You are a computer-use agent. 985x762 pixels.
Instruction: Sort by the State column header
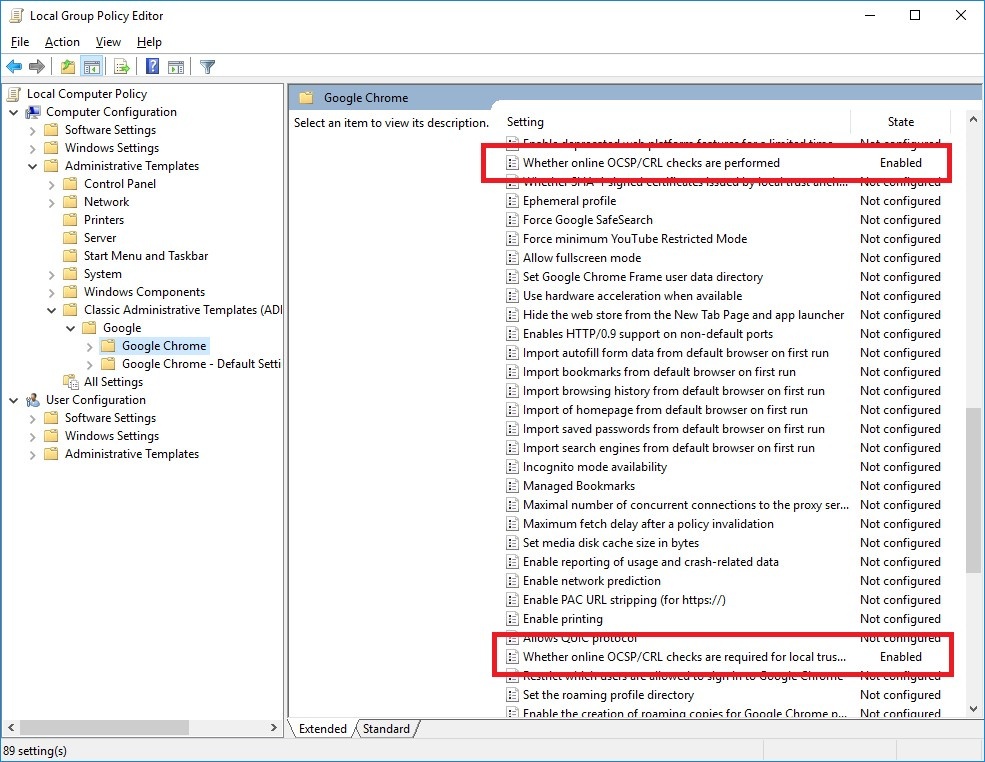point(901,122)
